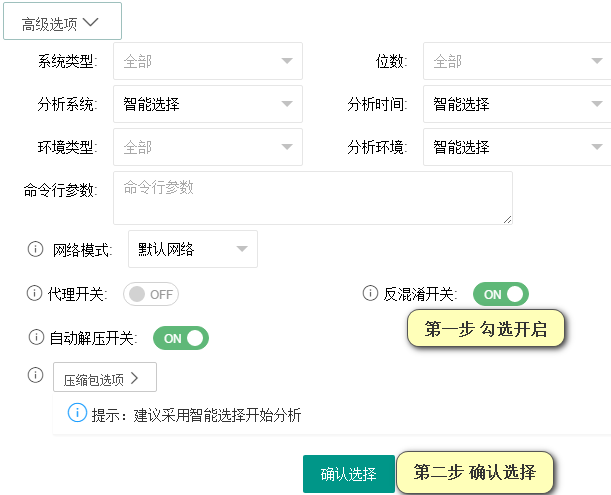
Task: Collapse the 高级选项 expander
Action: [x=62, y=21]
